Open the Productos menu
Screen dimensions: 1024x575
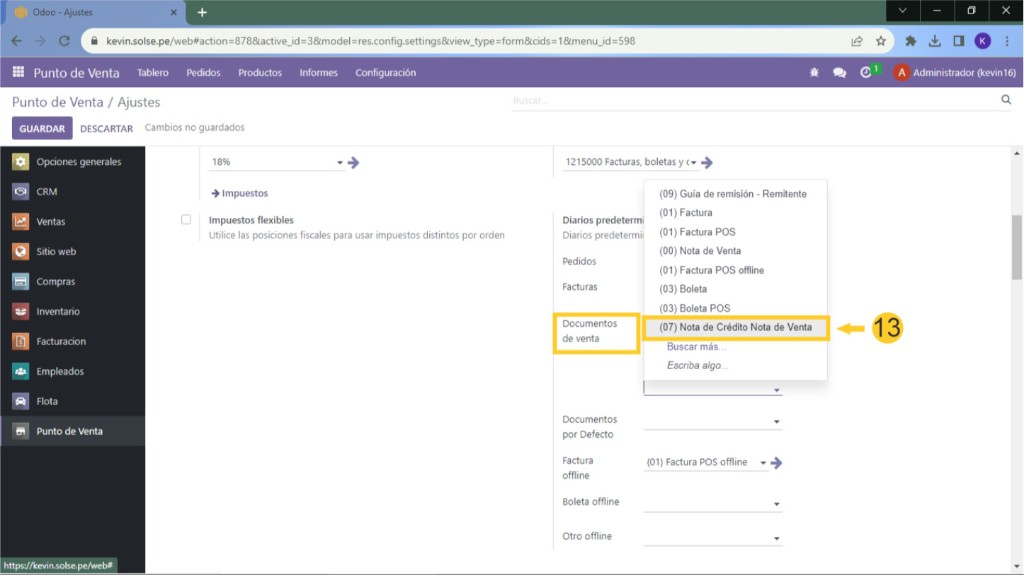coord(260,73)
